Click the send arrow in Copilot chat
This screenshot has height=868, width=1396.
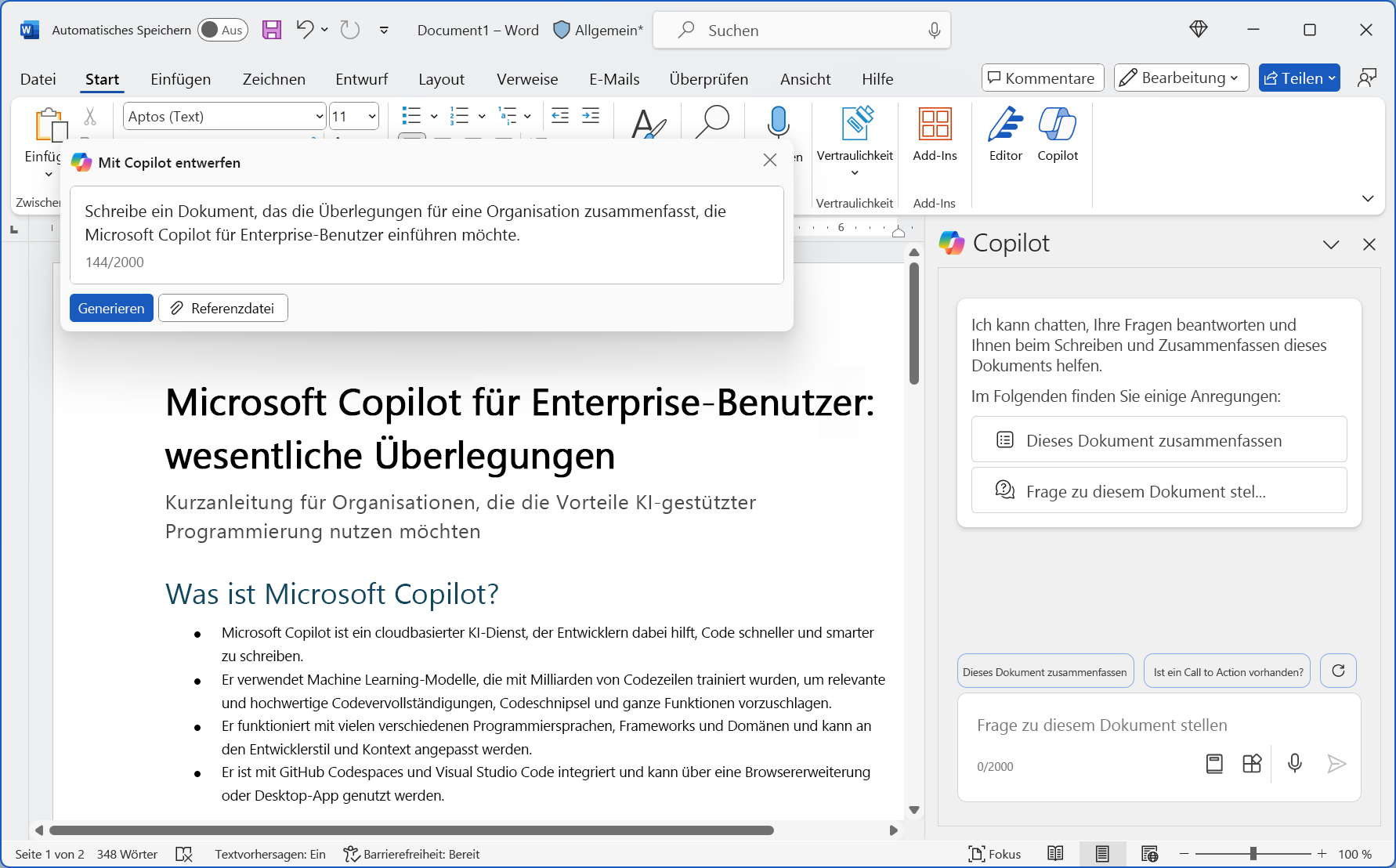point(1336,763)
